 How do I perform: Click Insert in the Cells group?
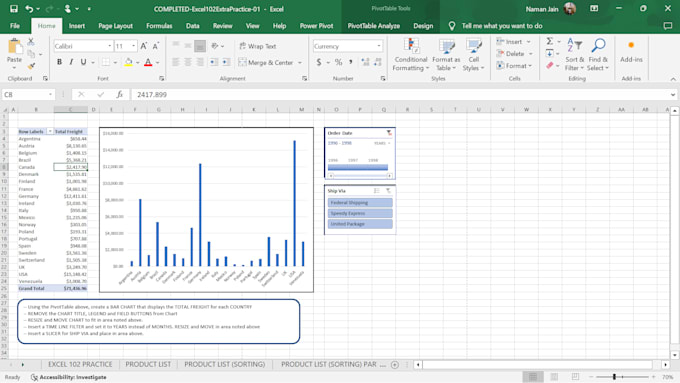[510, 42]
